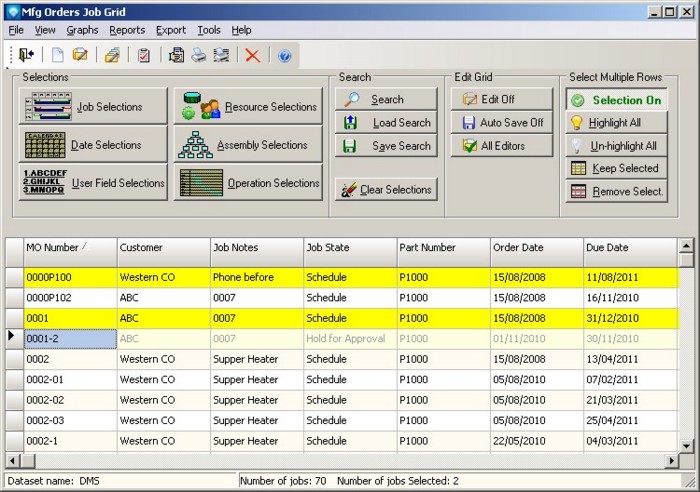This screenshot has height=492, width=700.
Task: Open the Export menu
Action: click(171, 30)
